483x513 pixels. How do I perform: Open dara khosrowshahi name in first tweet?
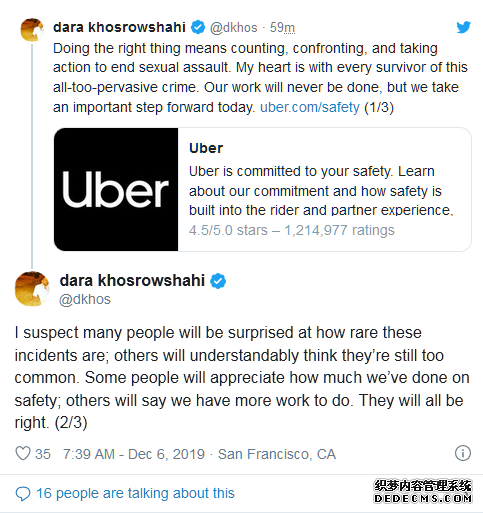click(x=119, y=27)
